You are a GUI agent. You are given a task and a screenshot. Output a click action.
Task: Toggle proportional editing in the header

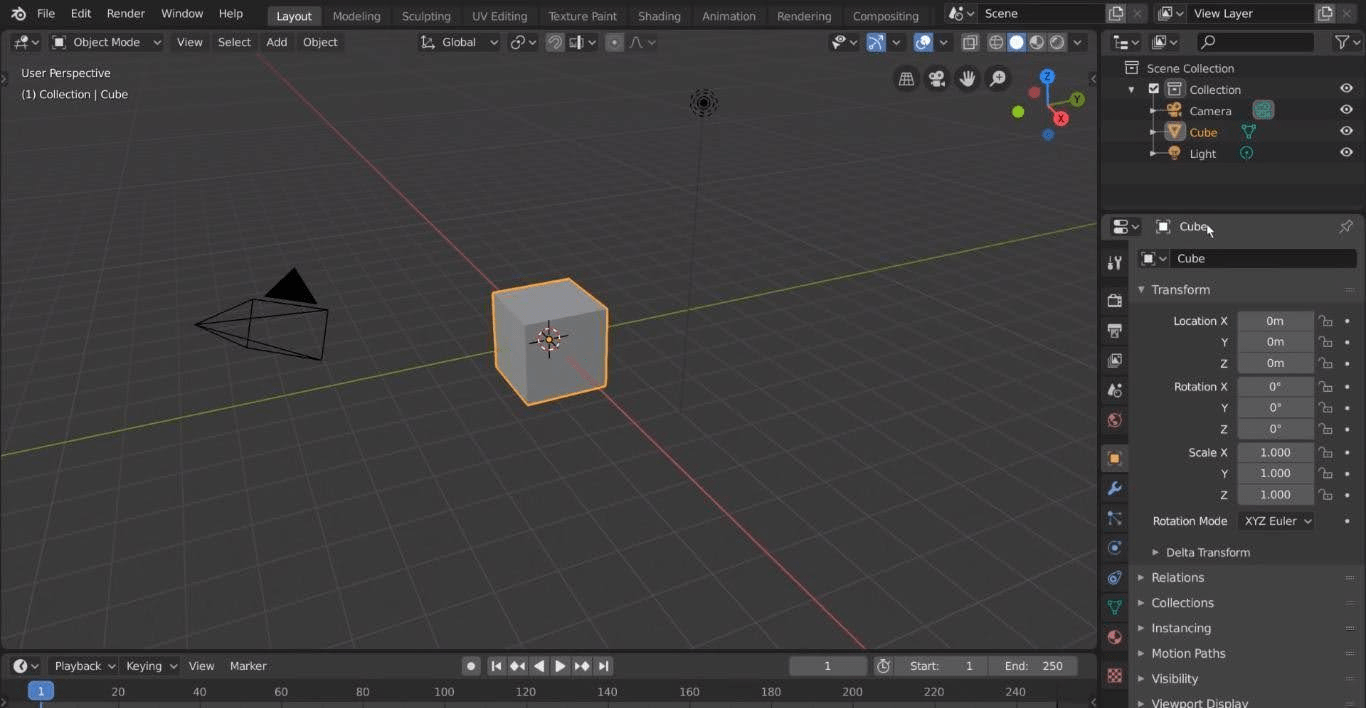pyautogui.click(x=614, y=42)
